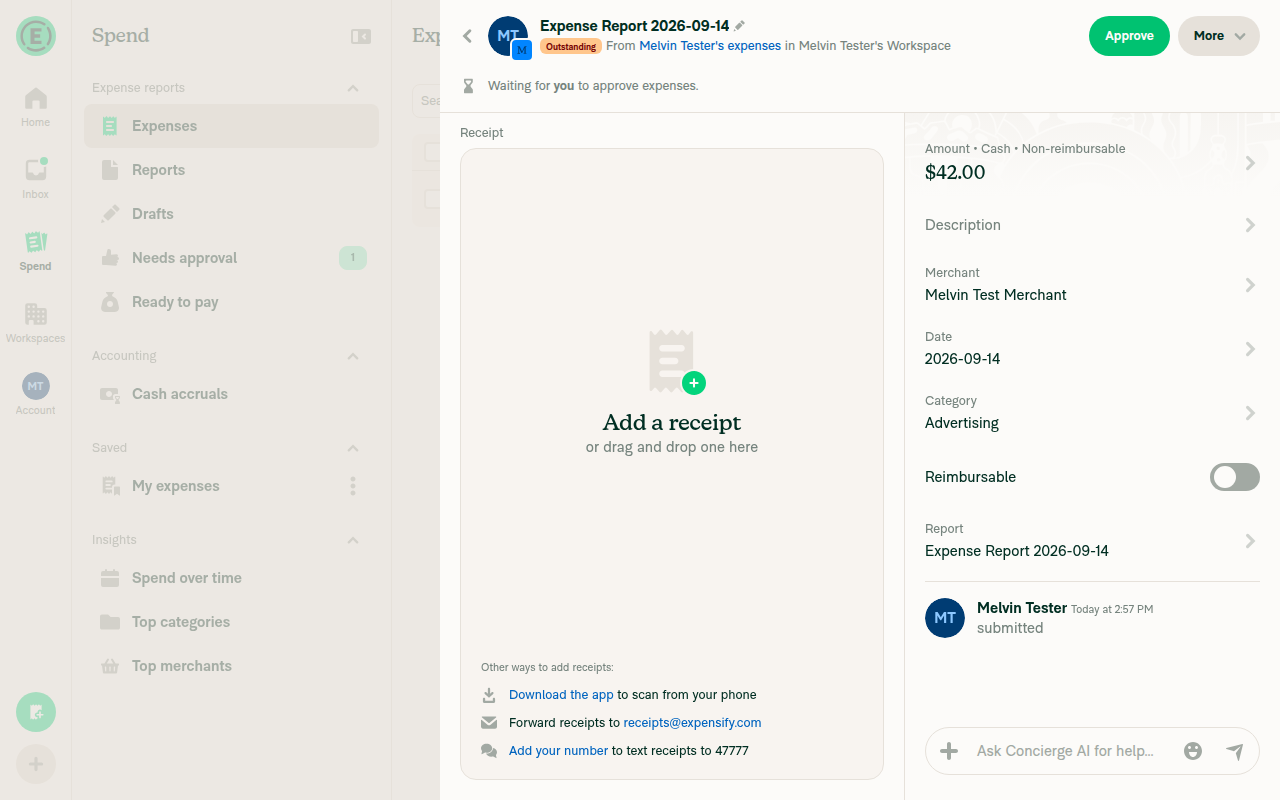Click the envelope icon beside Forward receipts
The height and width of the screenshot is (800, 1280).
489,723
